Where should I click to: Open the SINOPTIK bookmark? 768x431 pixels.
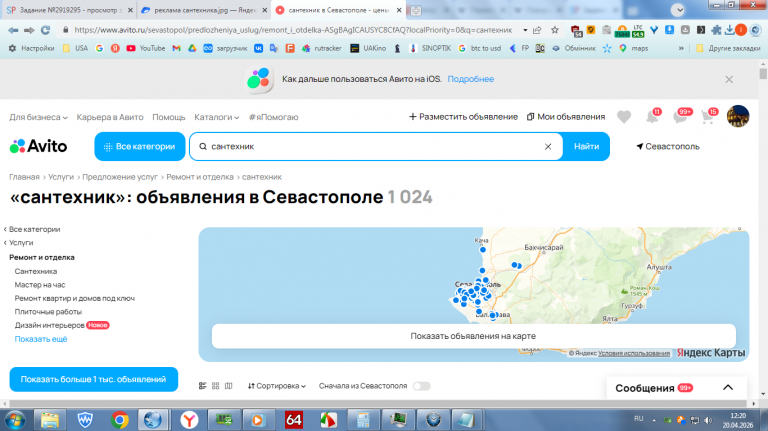point(430,48)
